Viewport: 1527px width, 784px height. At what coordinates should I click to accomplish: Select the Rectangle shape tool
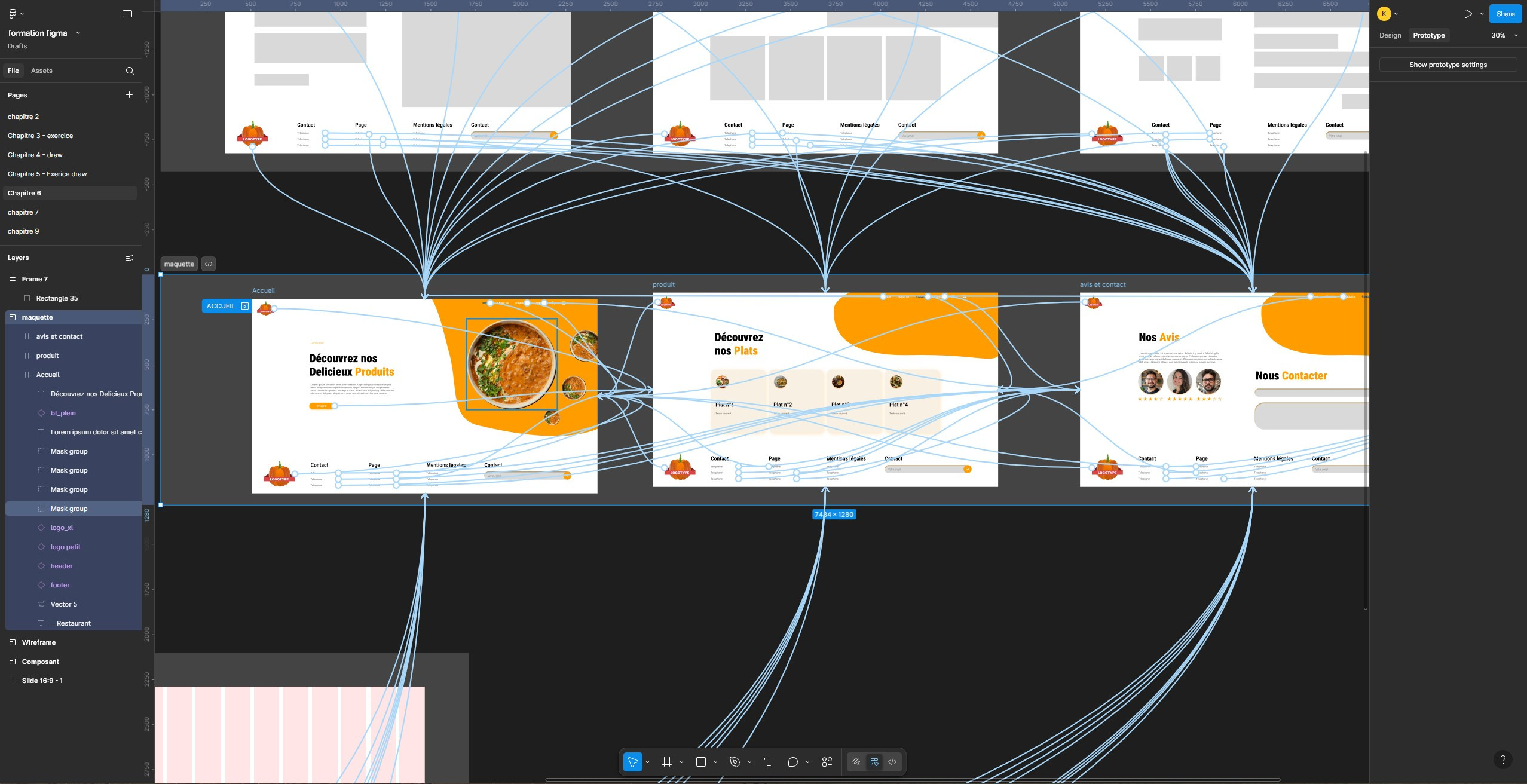point(701,762)
